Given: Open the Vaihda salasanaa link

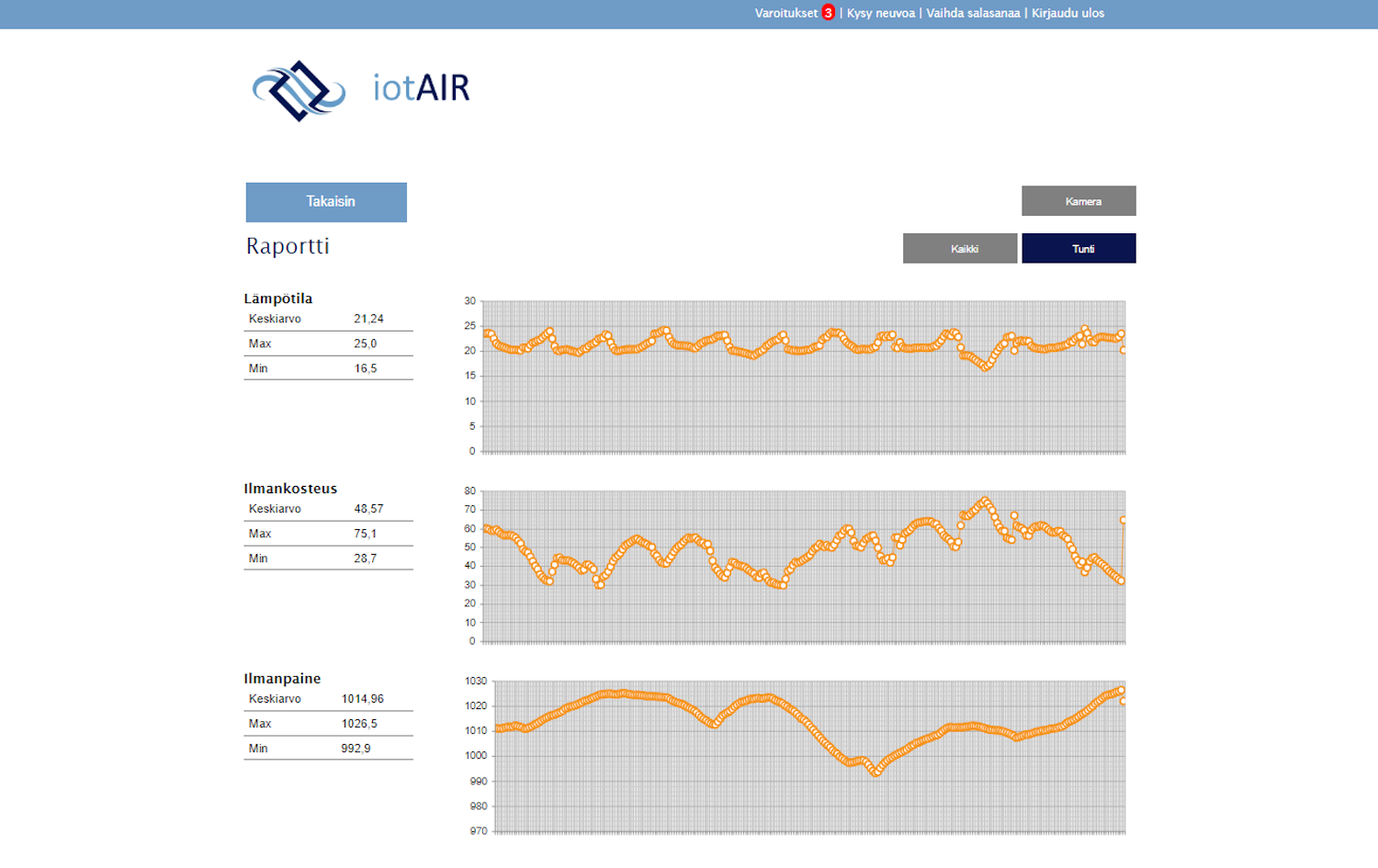Looking at the screenshot, I should tap(973, 13).
